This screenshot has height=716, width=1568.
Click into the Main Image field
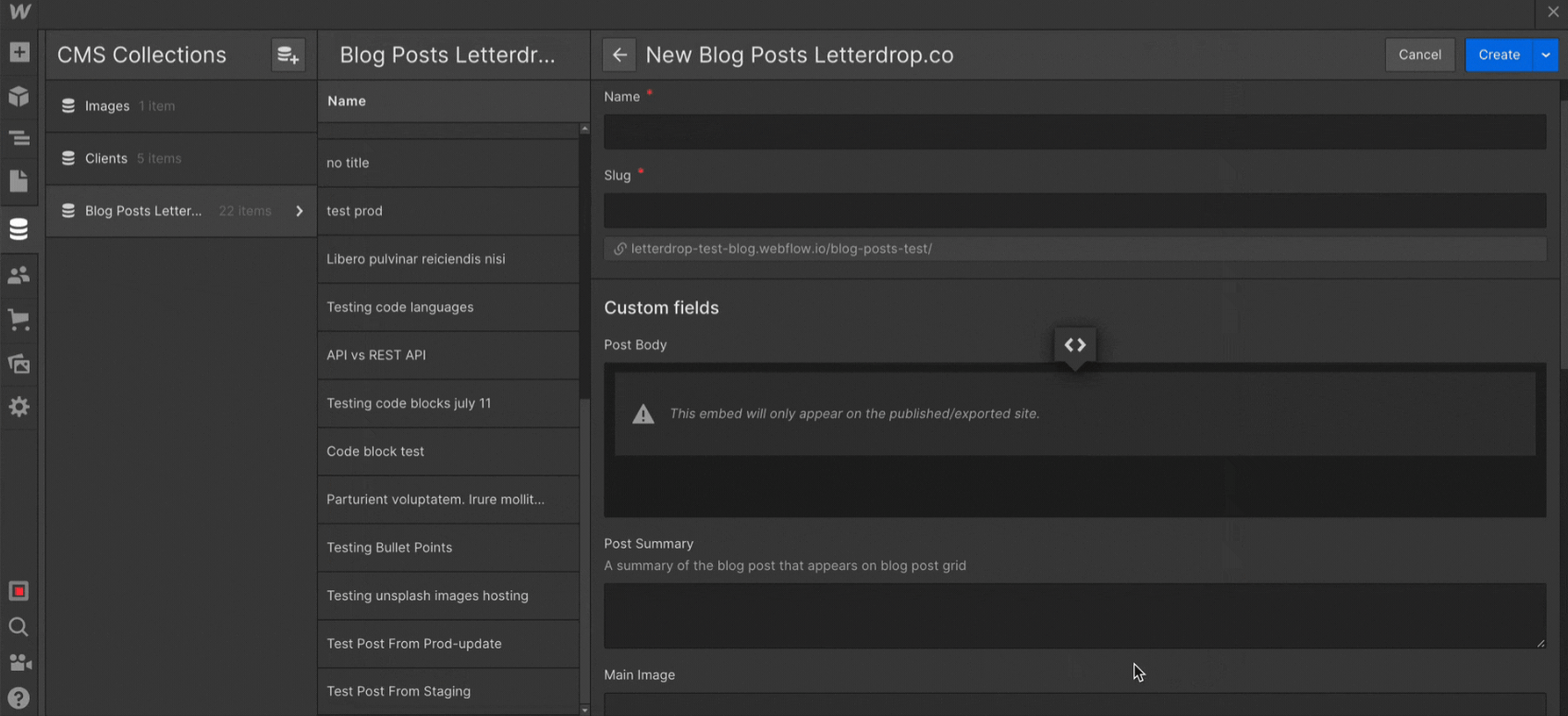click(1074, 704)
